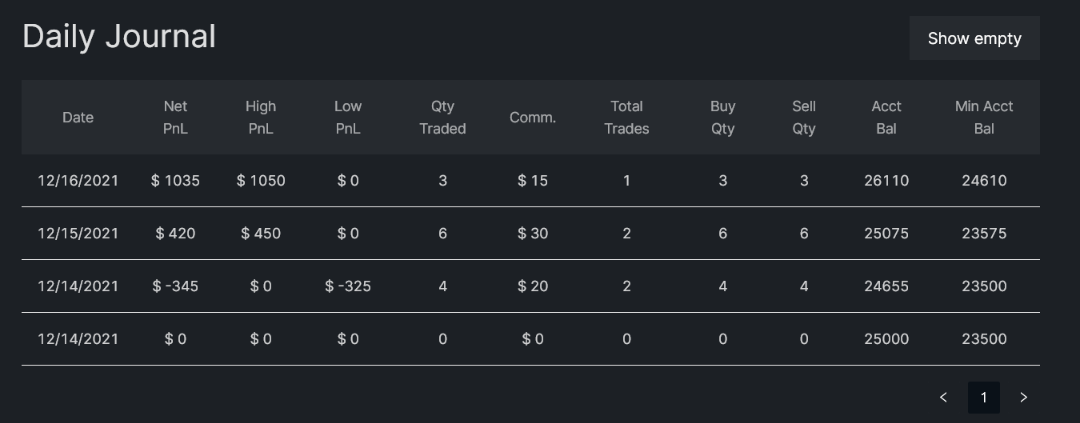Sort by the Date column header
This screenshot has width=1080, height=423.
point(78,118)
